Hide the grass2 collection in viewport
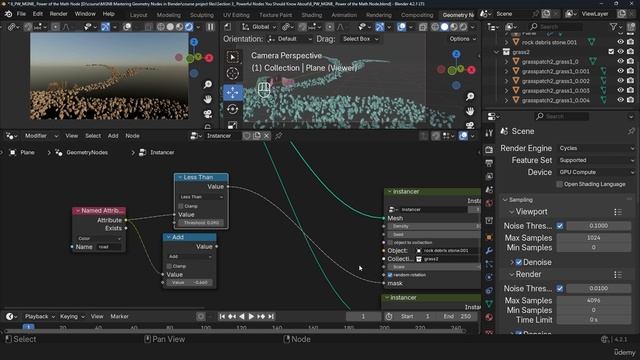This screenshot has height=360, width=640. pyautogui.click(x=620, y=52)
